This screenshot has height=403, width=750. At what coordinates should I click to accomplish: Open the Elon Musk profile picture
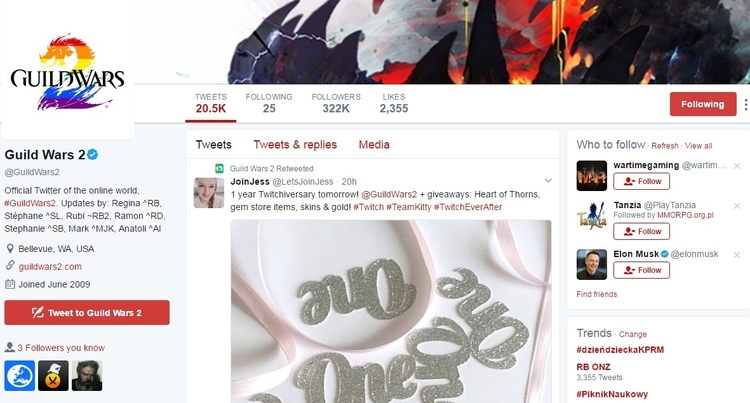(x=592, y=264)
